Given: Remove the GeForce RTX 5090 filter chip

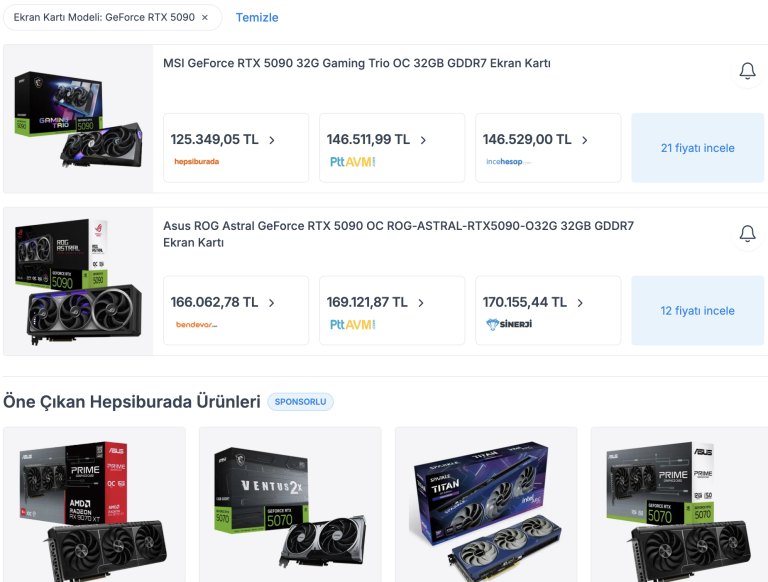Looking at the screenshot, I should coord(205,18).
